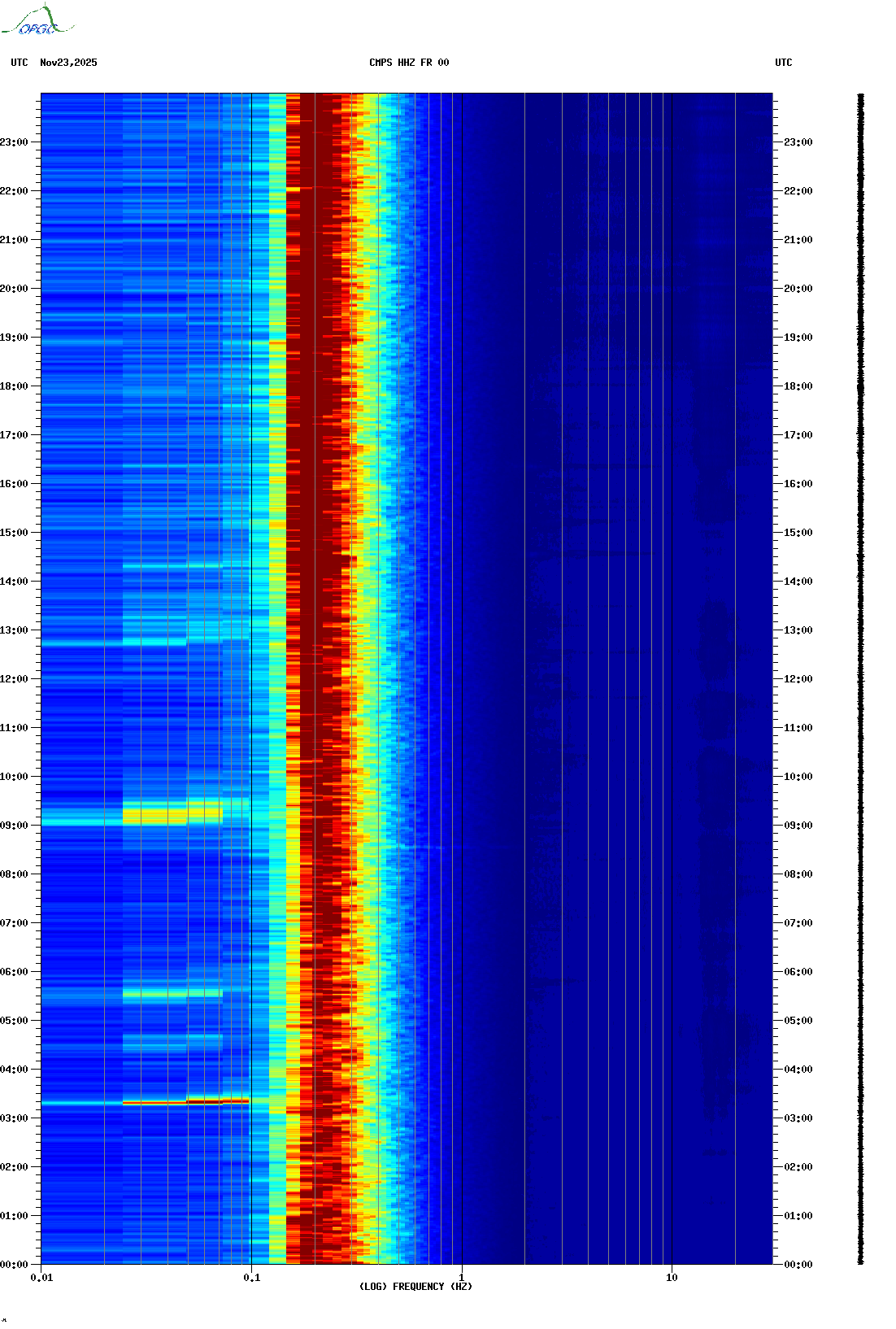Image resolution: width=896 pixels, height=1329 pixels.
Task: Click the logo in the top-left corner
Action: click(x=37, y=21)
